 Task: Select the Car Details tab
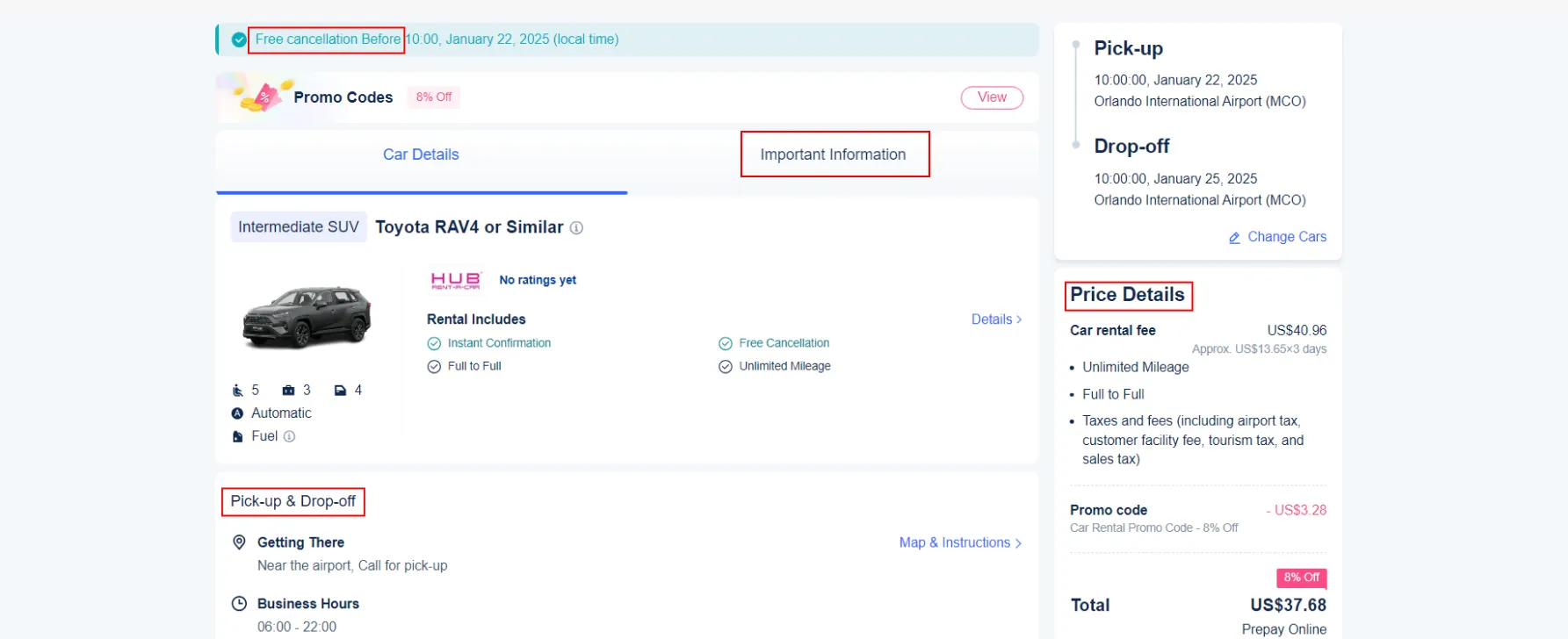[421, 154]
